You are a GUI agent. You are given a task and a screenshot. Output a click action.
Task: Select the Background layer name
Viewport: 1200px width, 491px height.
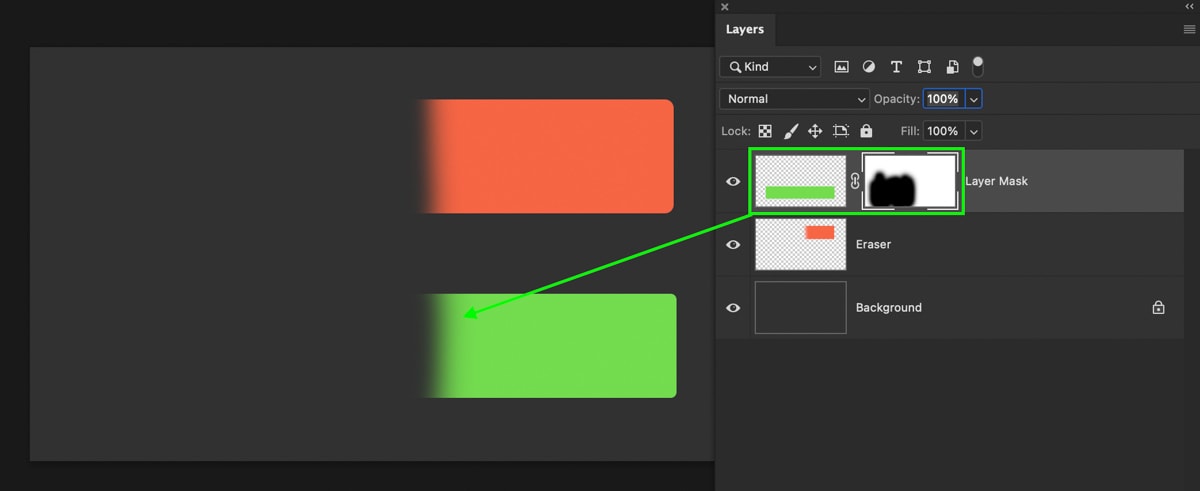889,308
